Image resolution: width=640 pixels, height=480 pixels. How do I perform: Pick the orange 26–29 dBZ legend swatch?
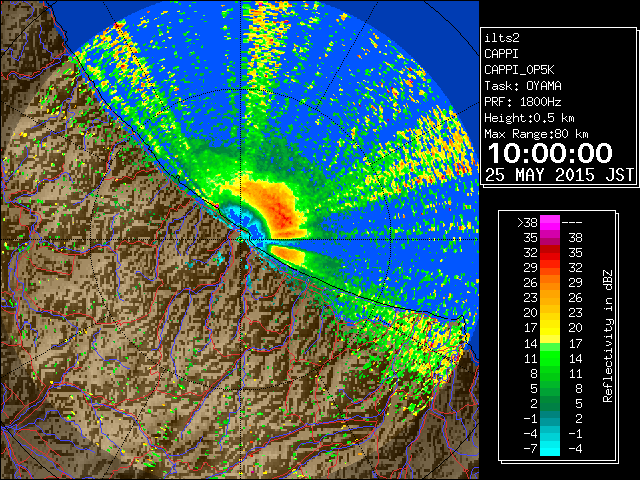(550, 282)
